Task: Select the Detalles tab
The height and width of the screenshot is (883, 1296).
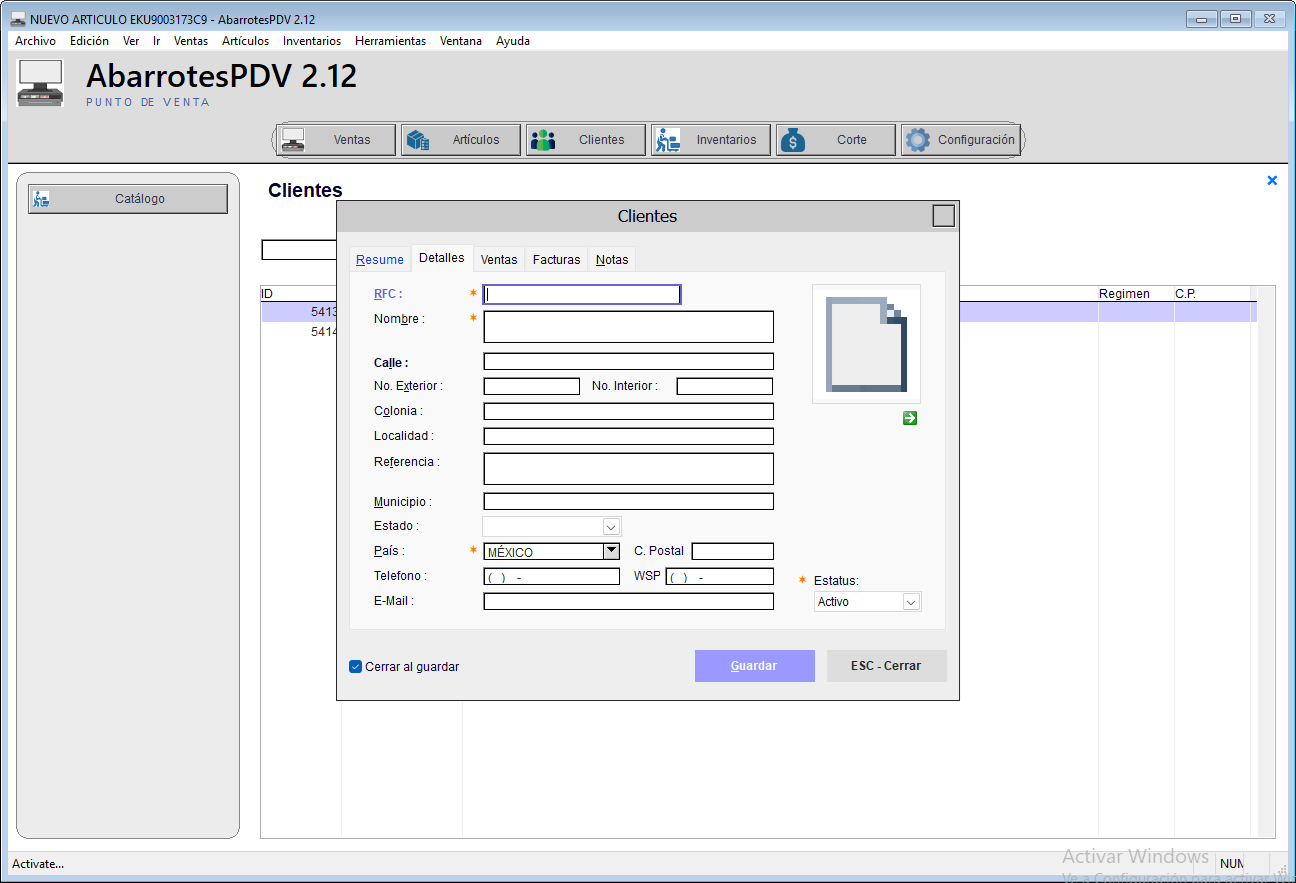Action: [x=441, y=258]
